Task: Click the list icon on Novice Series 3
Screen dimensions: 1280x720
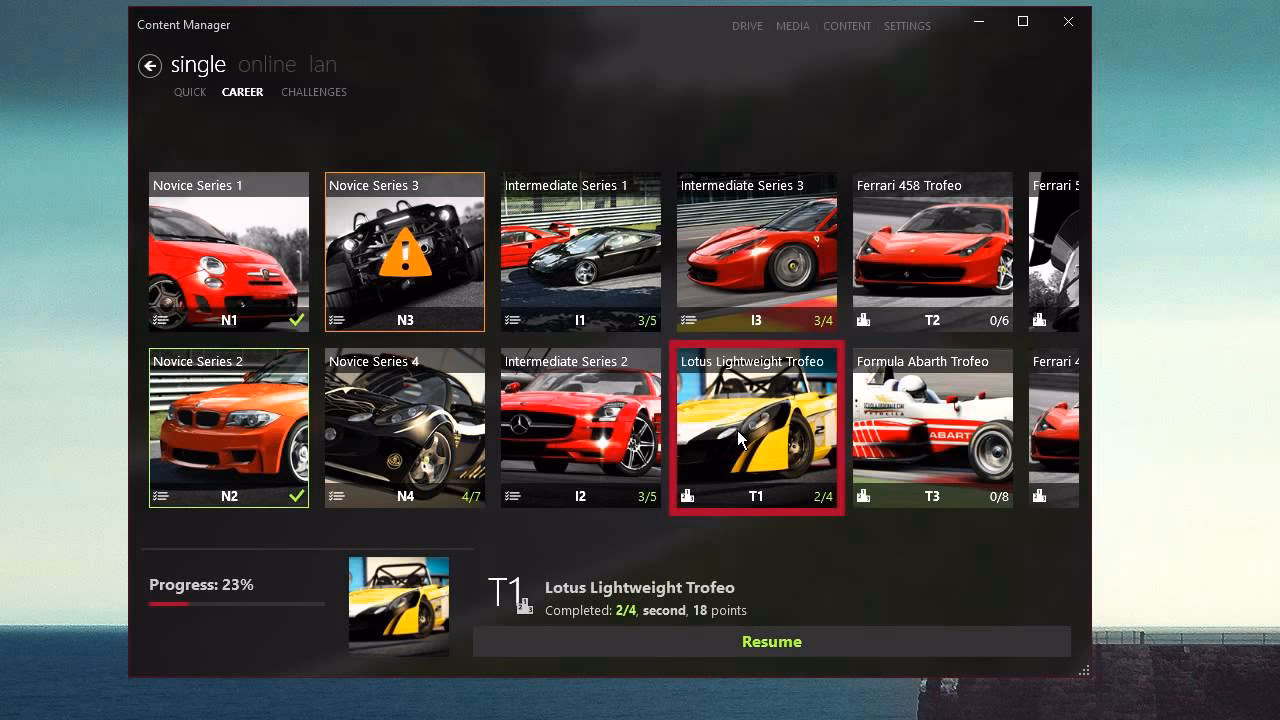Action: [336, 321]
